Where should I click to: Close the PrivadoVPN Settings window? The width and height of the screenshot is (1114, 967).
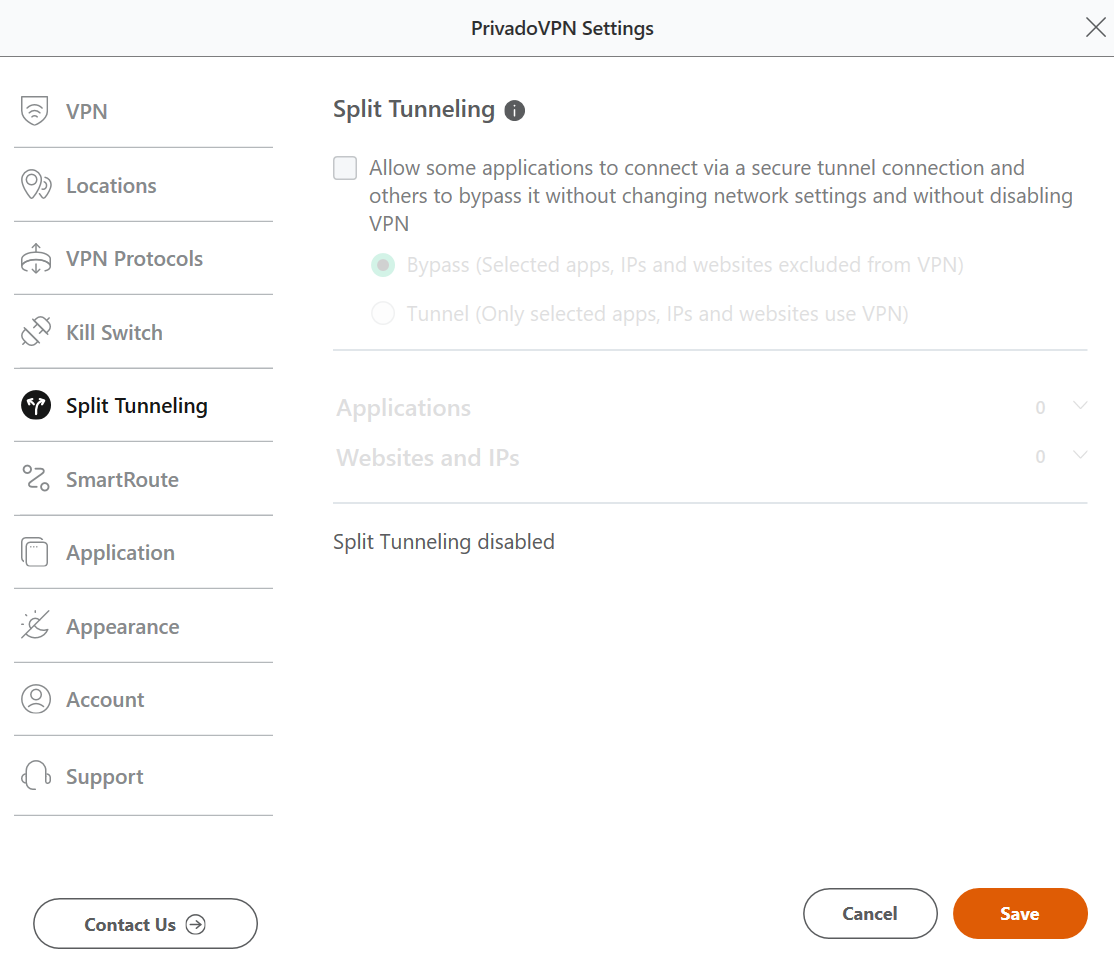(x=1096, y=28)
